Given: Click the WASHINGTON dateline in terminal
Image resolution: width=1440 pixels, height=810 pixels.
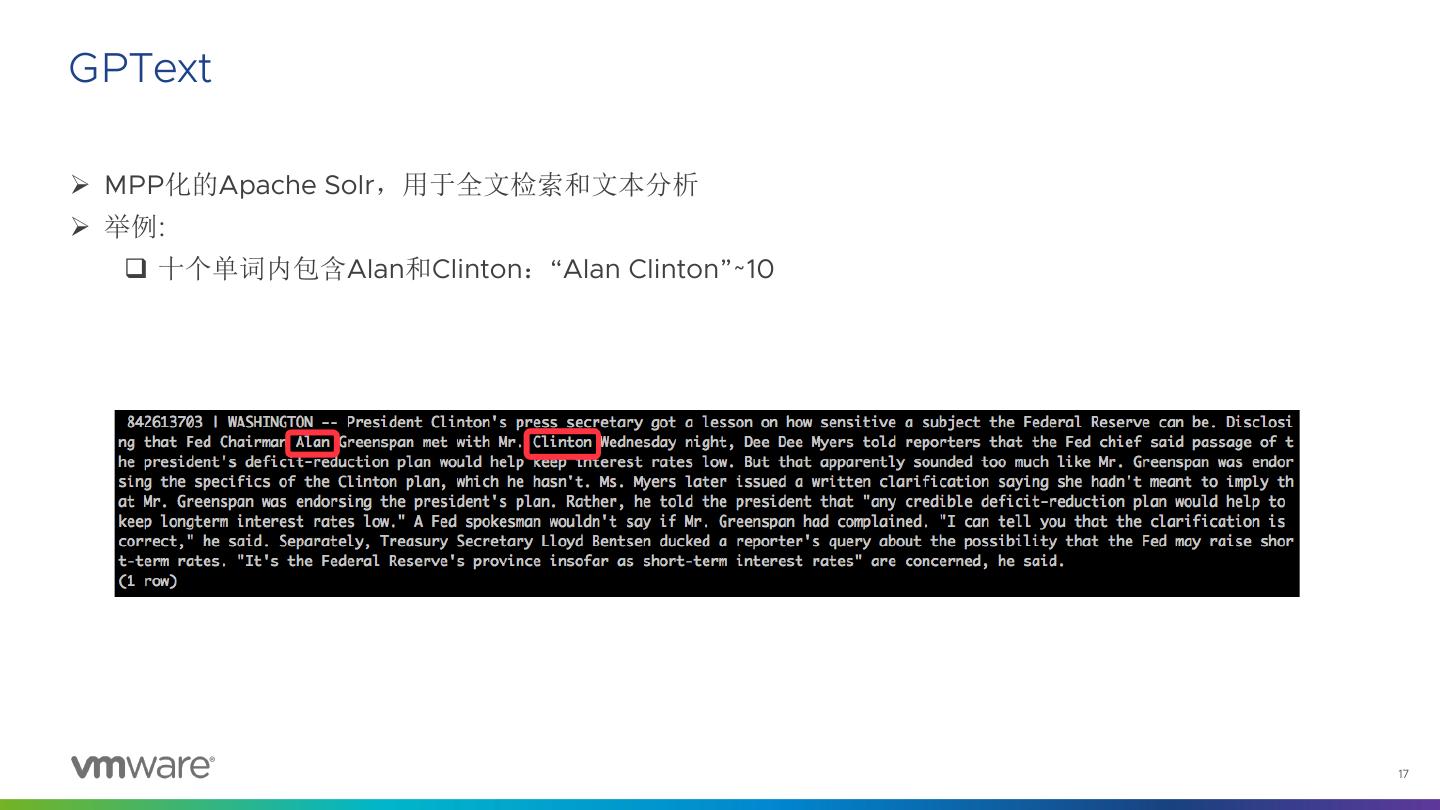Looking at the screenshot, I should (270, 422).
